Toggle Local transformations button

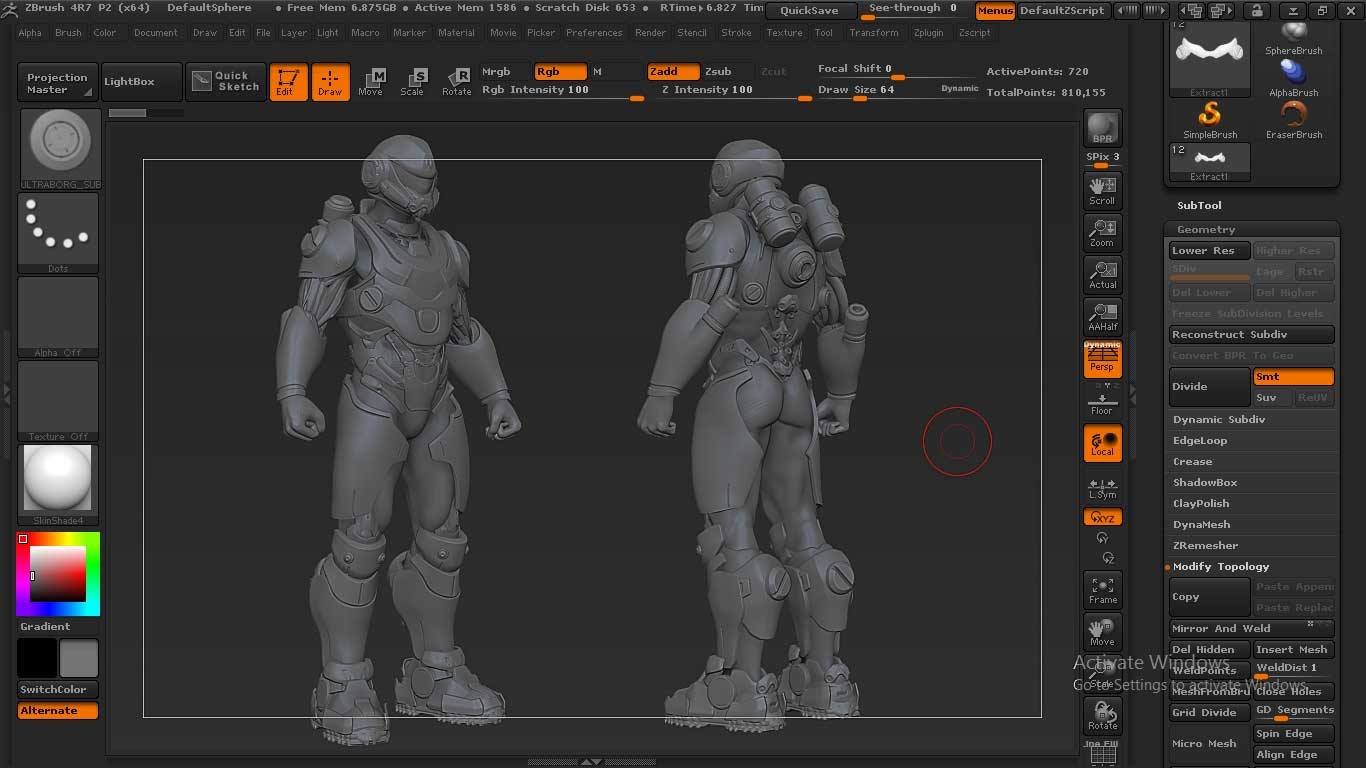coord(1102,444)
